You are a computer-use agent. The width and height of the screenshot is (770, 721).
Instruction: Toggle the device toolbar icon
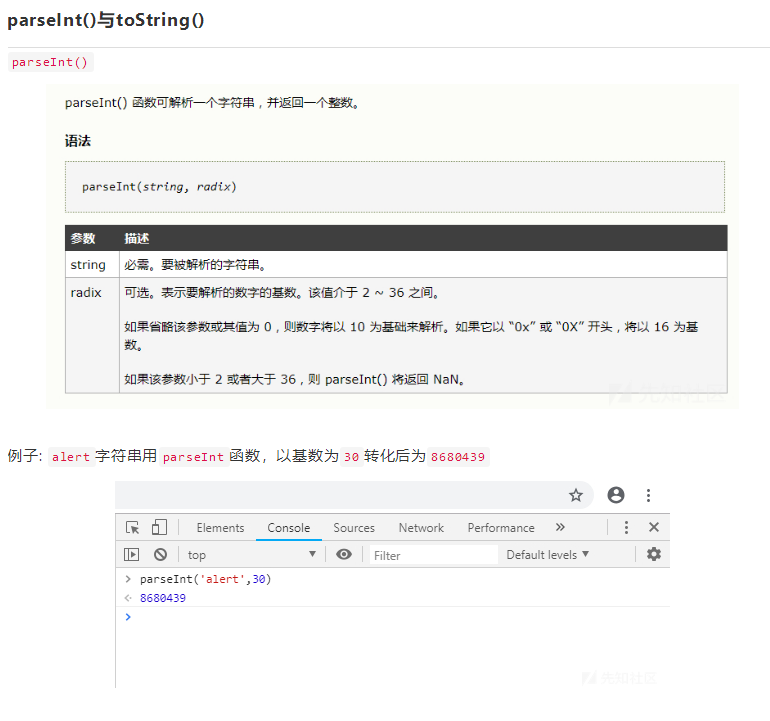click(159, 528)
